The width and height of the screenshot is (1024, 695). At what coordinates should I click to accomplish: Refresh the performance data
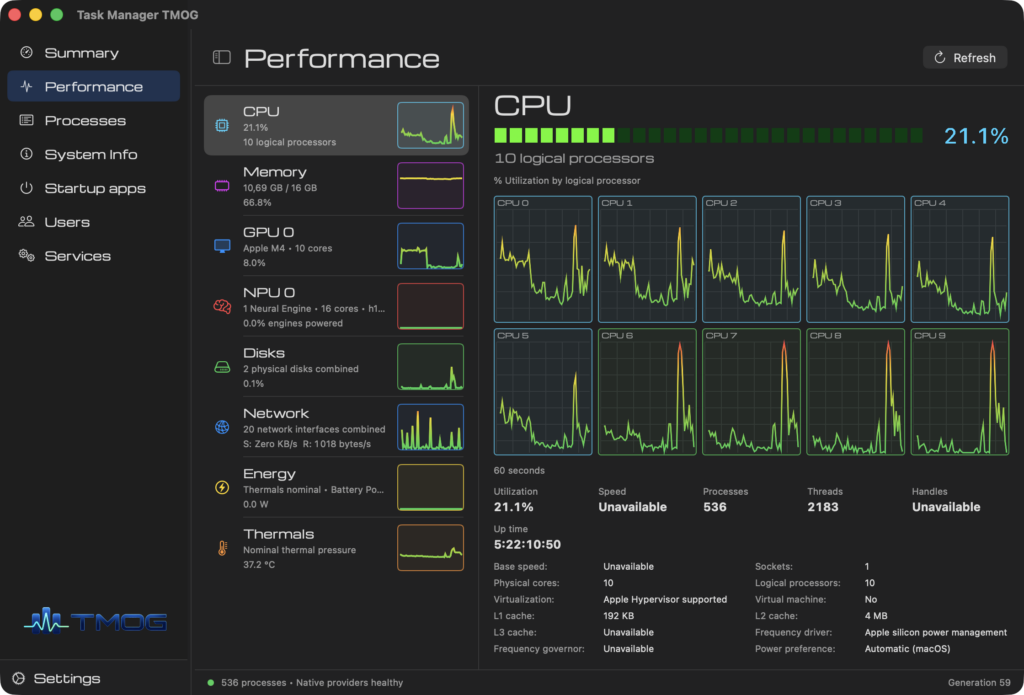(965, 57)
